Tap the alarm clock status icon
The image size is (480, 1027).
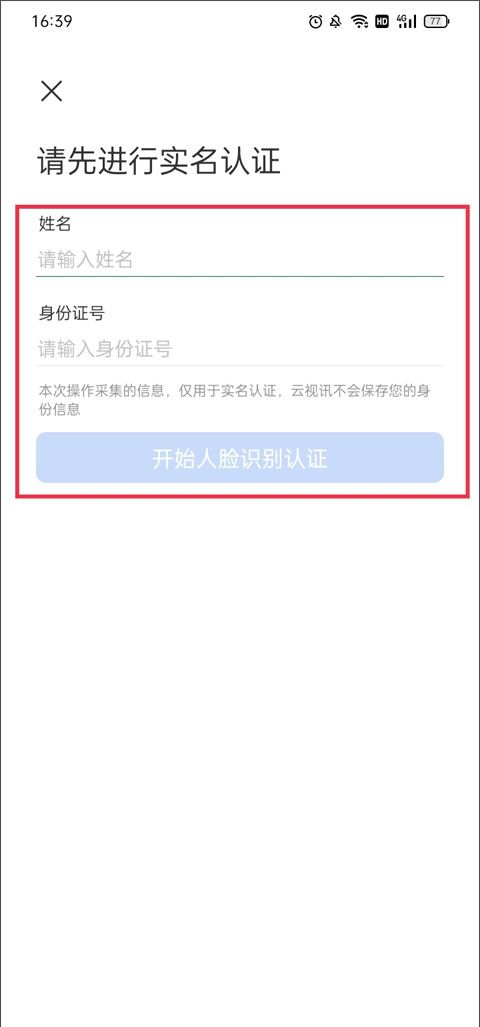click(316, 22)
